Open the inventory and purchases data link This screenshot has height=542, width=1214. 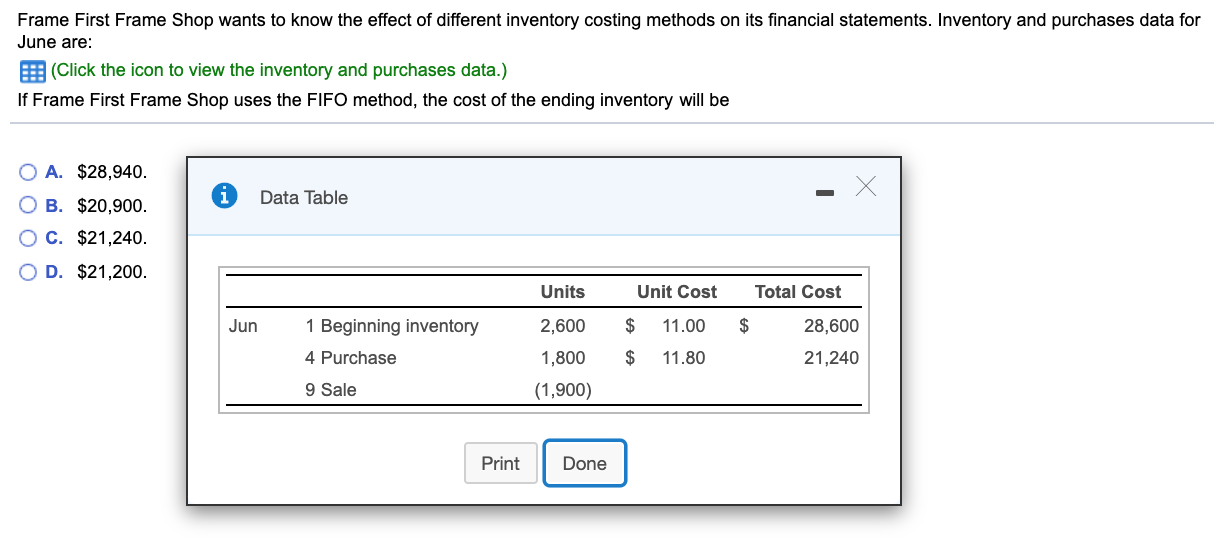pos(279,70)
